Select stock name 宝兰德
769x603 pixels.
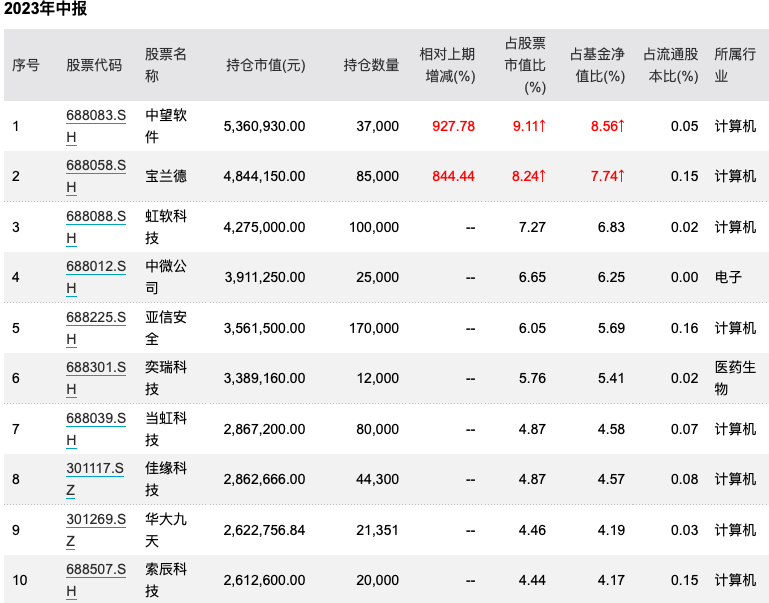pos(166,176)
